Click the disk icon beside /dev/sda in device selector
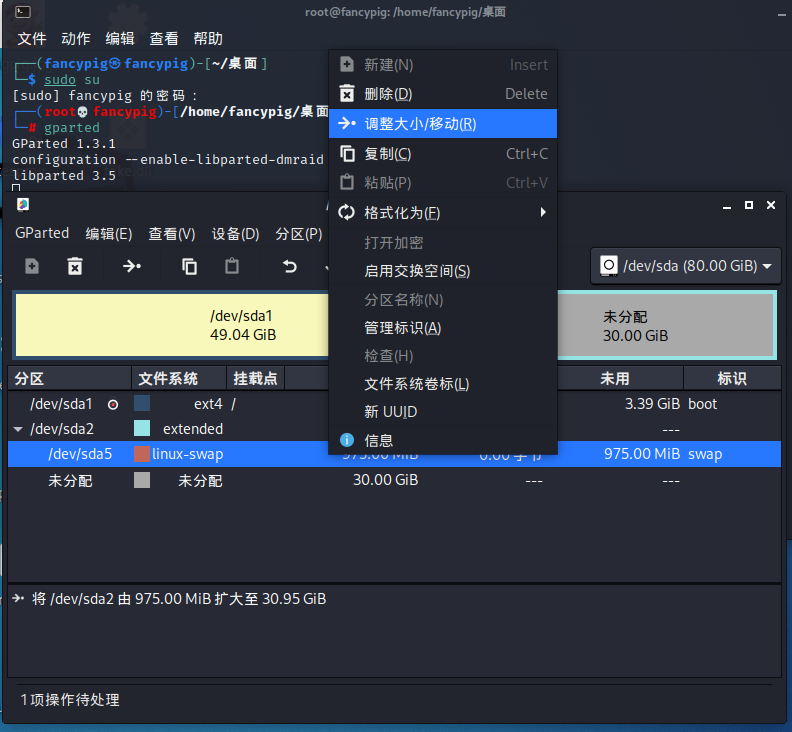The image size is (792, 732). (x=609, y=266)
